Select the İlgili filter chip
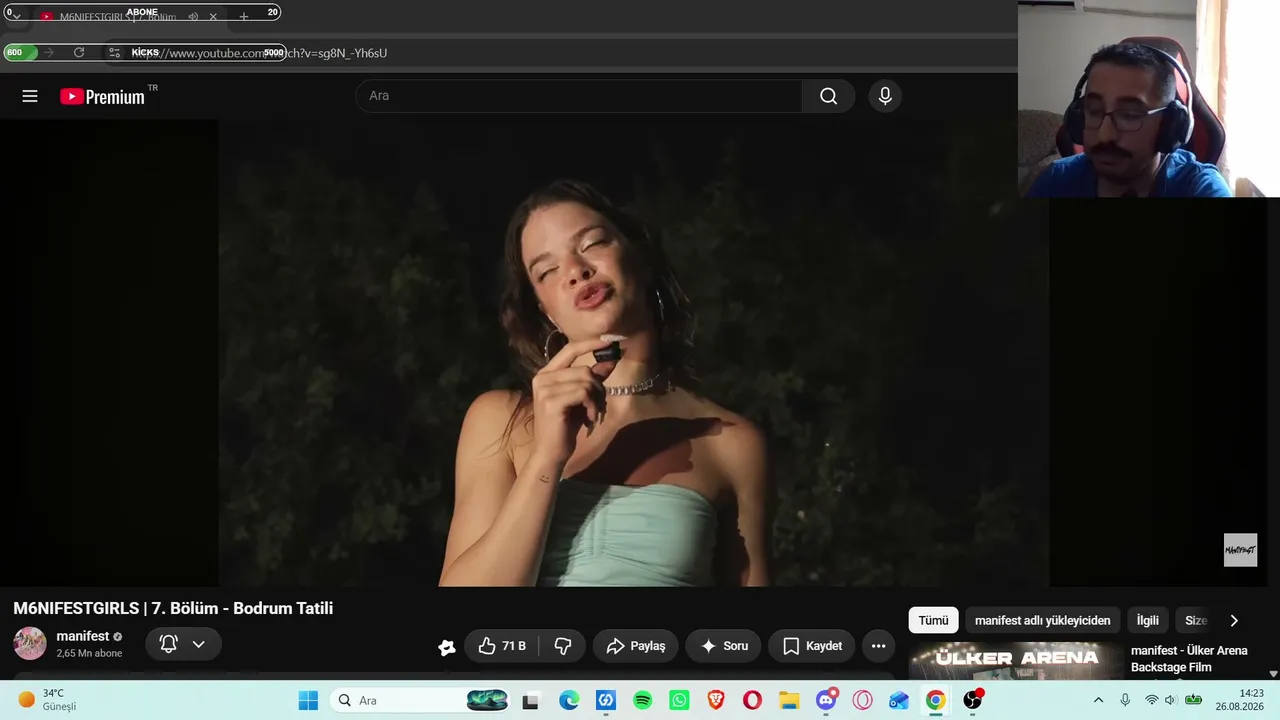Screen dimensions: 1280x720 click(x=1148, y=620)
